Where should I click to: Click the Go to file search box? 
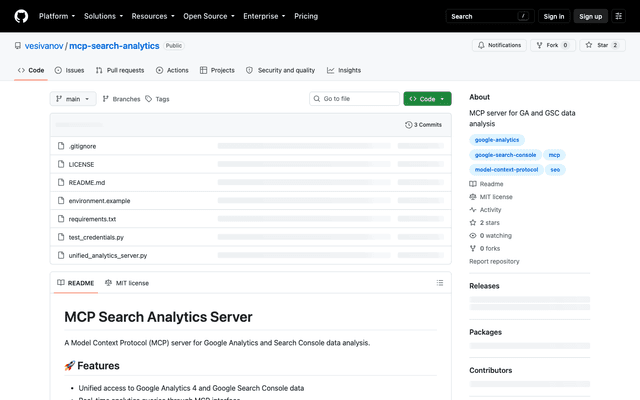(x=354, y=99)
